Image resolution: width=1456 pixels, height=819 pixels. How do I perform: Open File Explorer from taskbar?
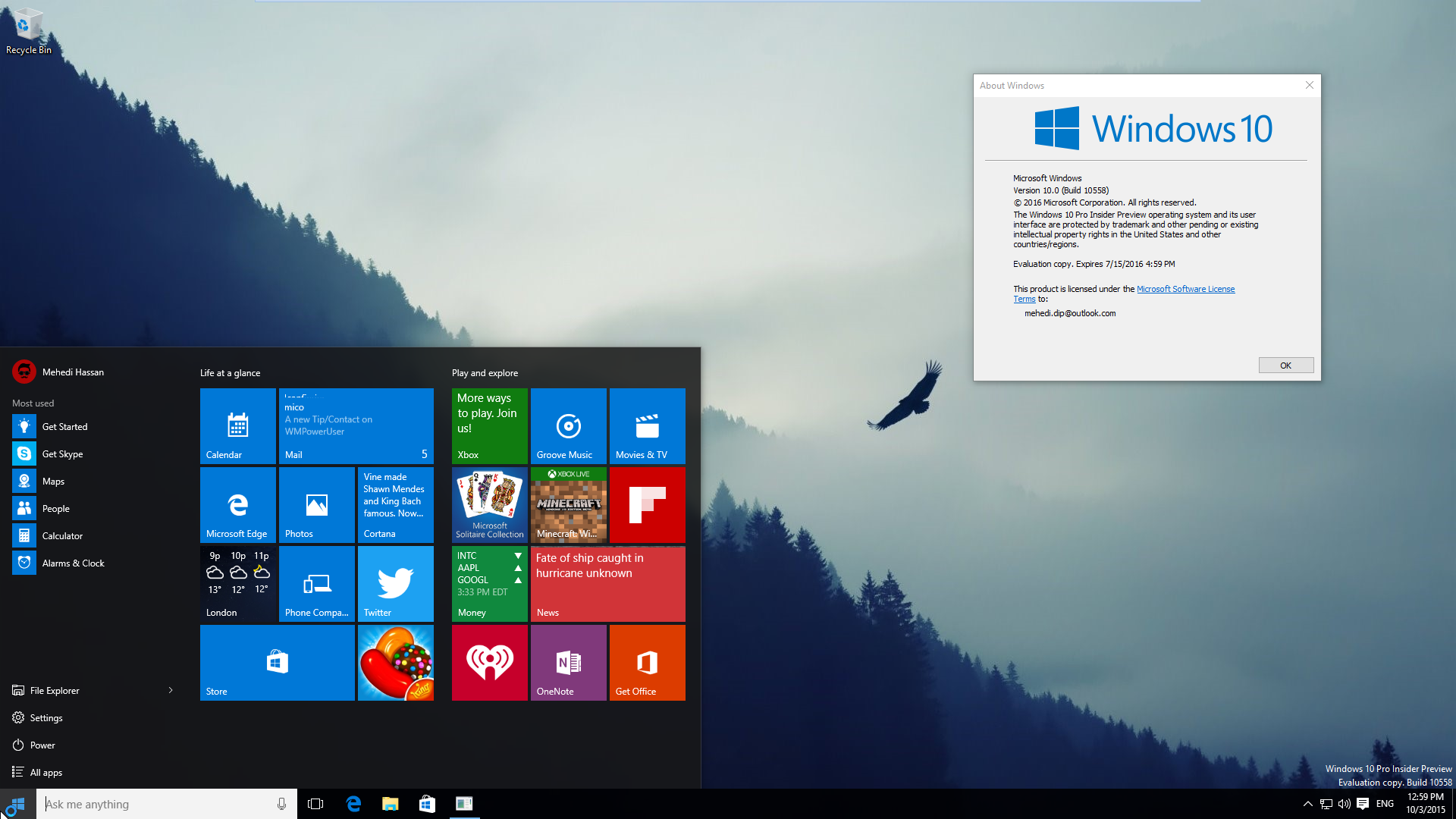pyautogui.click(x=390, y=804)
